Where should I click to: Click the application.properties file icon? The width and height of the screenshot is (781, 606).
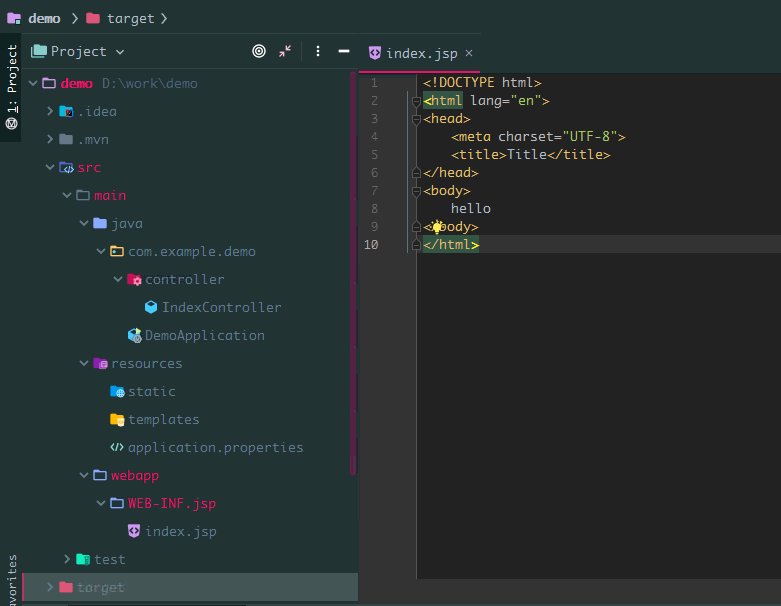(x=117, y=447)
